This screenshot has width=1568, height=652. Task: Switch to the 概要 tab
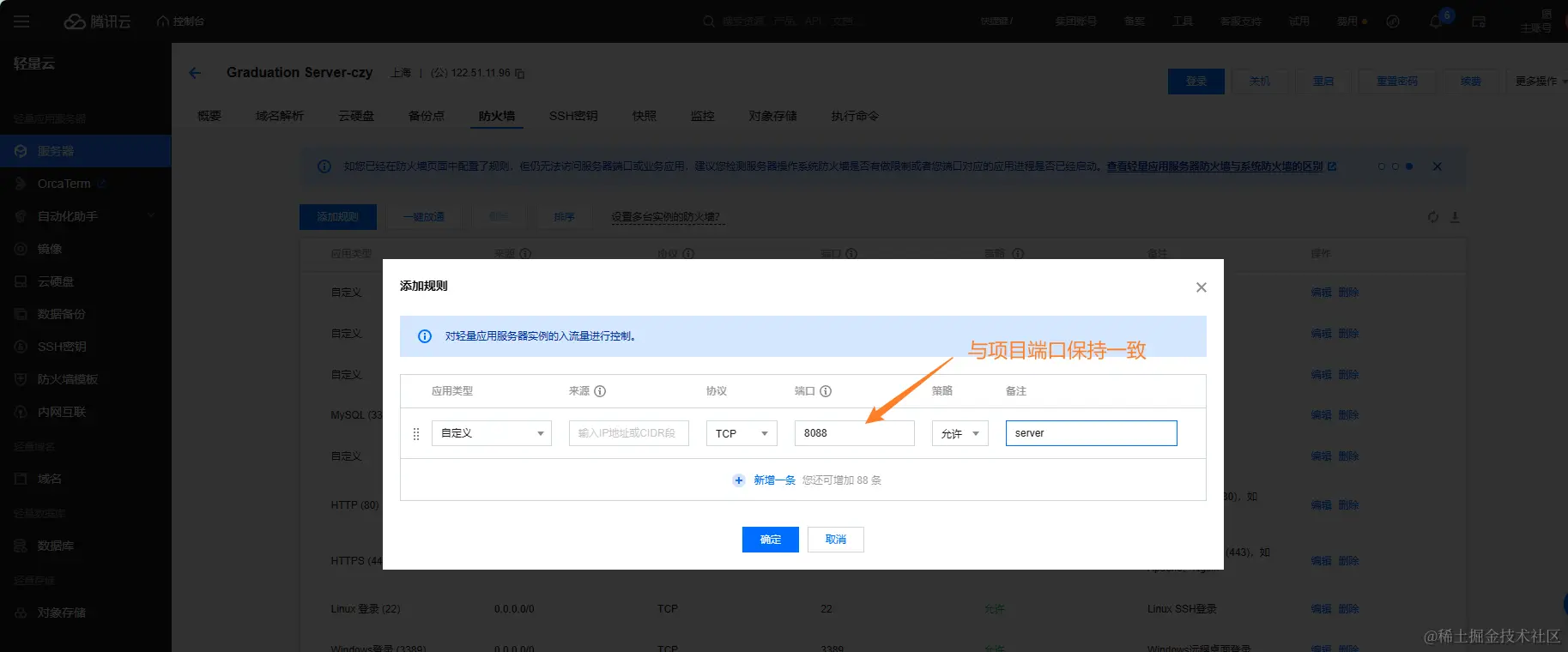coord(209,116)
